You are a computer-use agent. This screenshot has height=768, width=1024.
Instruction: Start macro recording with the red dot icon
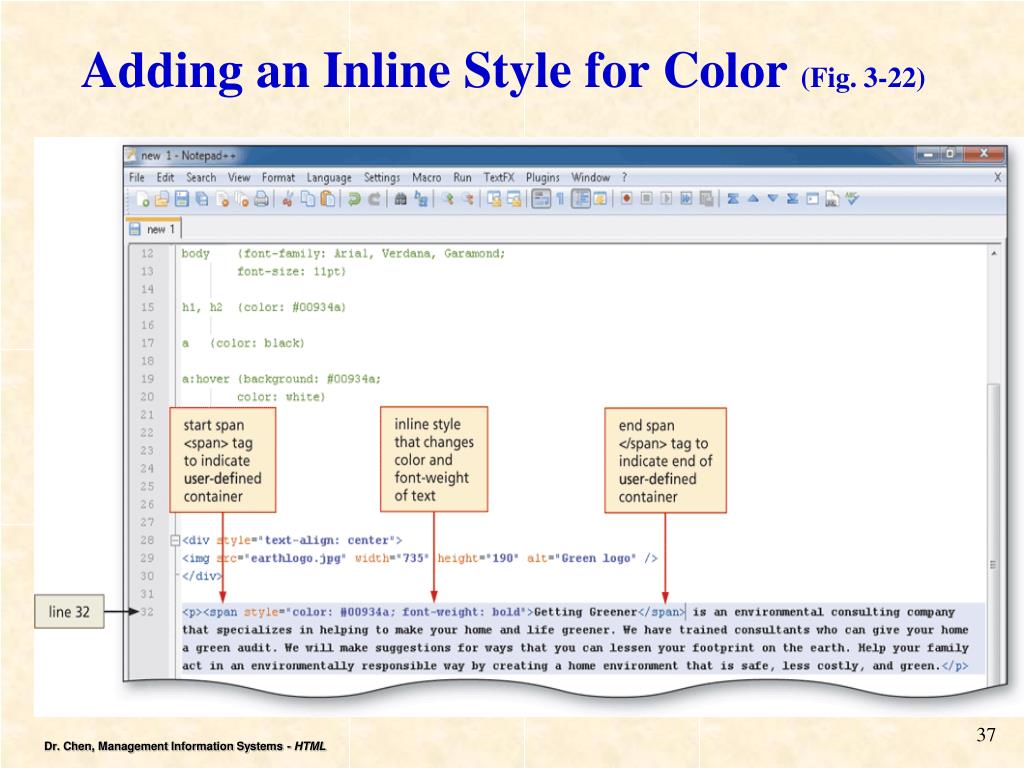(627, 198)
